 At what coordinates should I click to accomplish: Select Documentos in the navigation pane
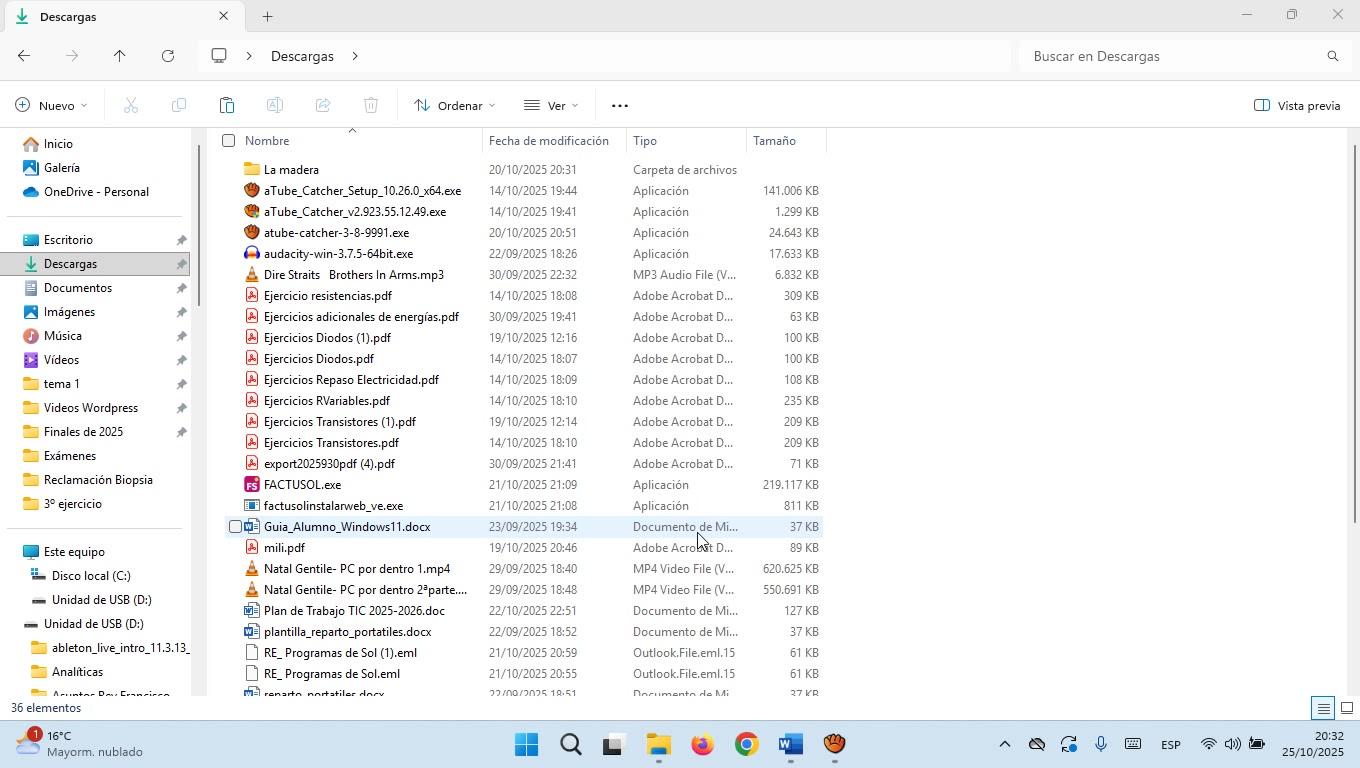(x=77, y=288)
